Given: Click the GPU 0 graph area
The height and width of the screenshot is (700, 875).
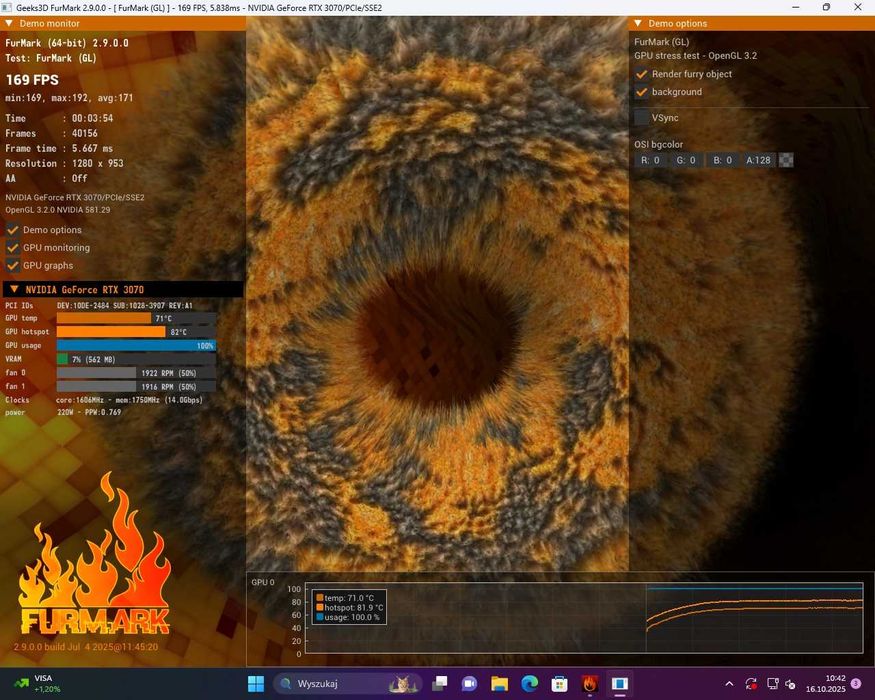Looking at the screenshot, I should pos(584,617).
